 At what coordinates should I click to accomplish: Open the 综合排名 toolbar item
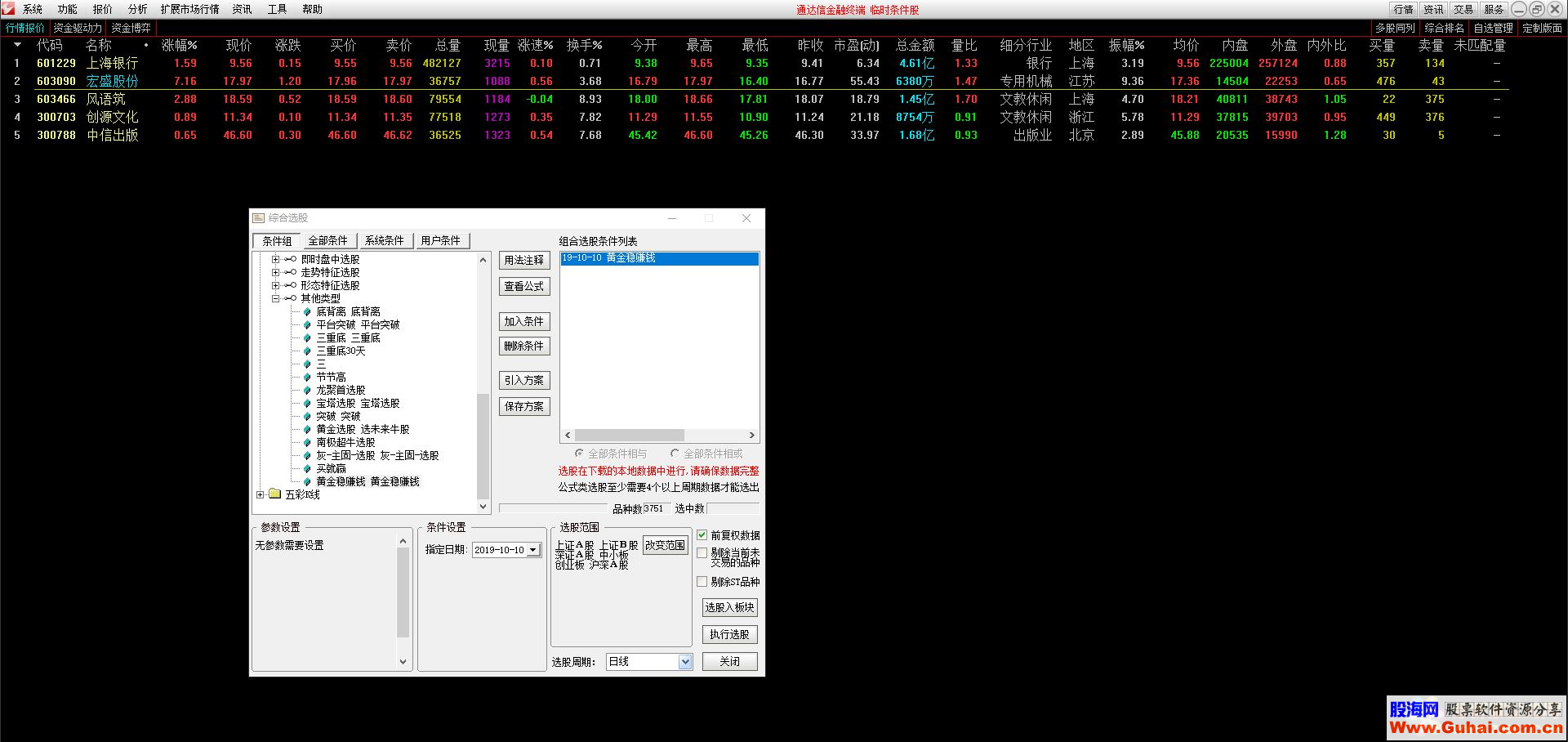click(x=1445, y=28)
